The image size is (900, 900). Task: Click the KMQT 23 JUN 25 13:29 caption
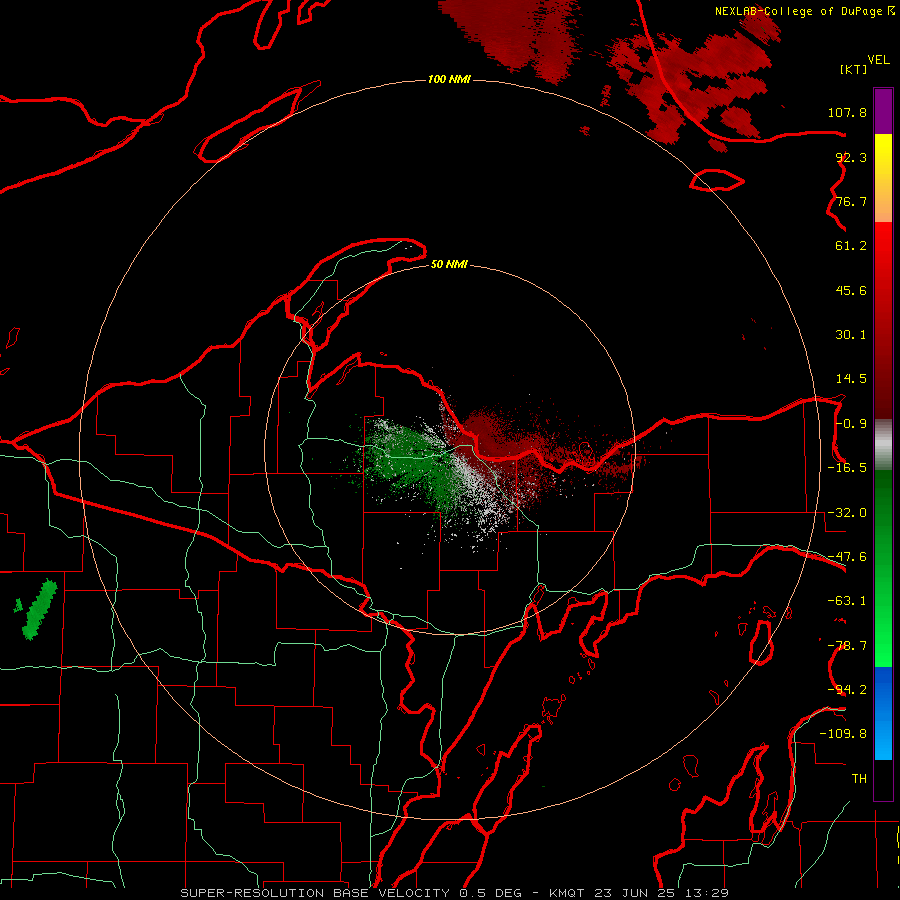pos(639,893)
